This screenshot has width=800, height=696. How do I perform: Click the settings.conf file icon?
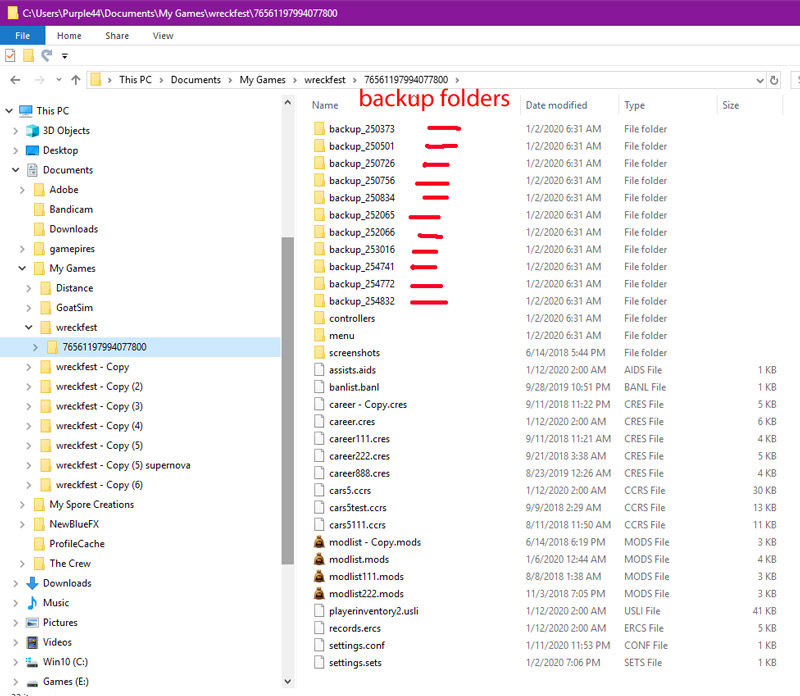319,645
